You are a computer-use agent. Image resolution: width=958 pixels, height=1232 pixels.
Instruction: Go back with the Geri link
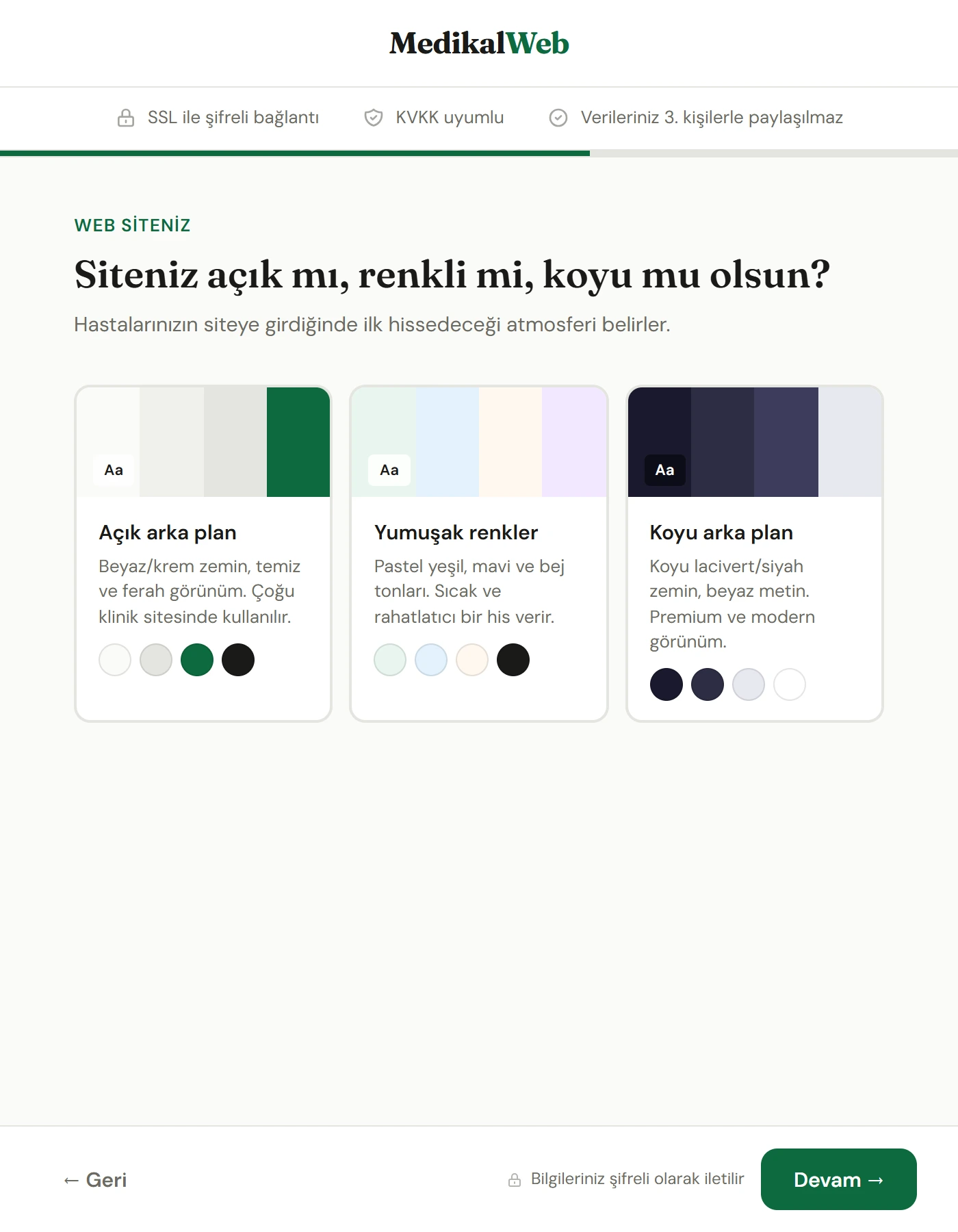coord(96,1180)
